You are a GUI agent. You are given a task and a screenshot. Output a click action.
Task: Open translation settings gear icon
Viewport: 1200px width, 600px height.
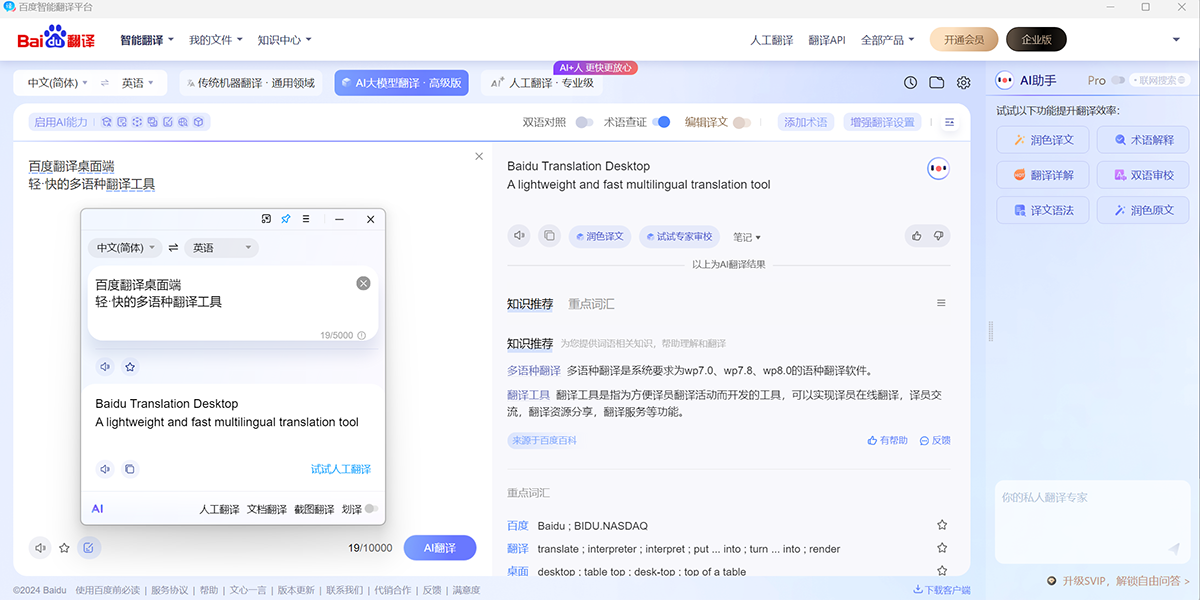click(962, 82)
